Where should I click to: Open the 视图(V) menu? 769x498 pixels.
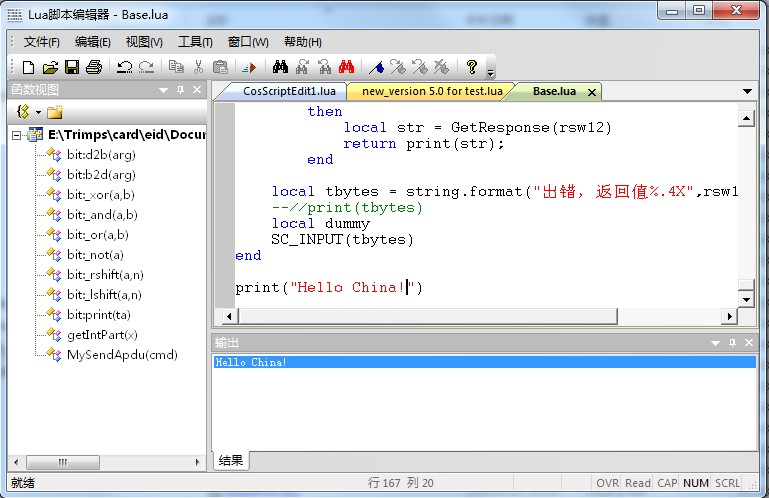pos(144,42)
